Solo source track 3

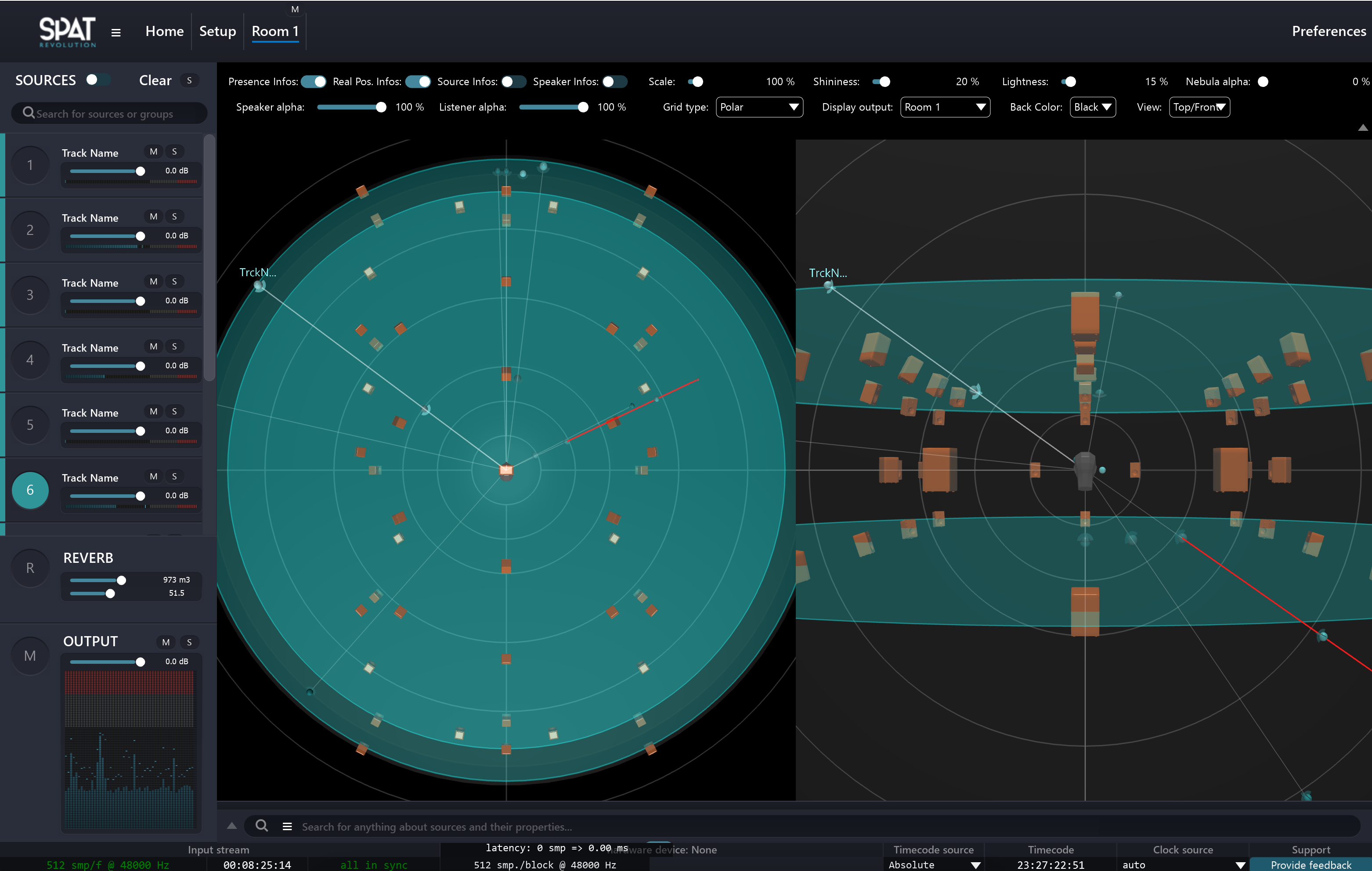(174, 281)
